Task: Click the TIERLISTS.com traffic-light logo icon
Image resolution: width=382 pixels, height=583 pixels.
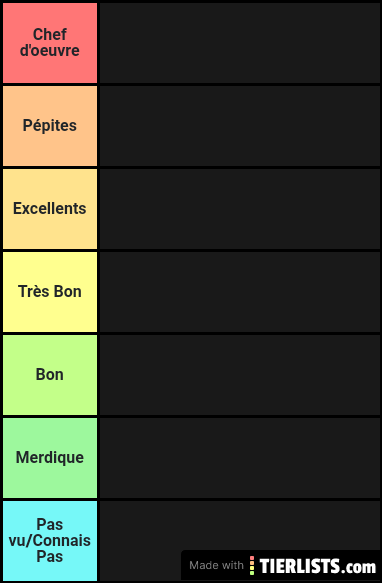Action: [252, 566]
